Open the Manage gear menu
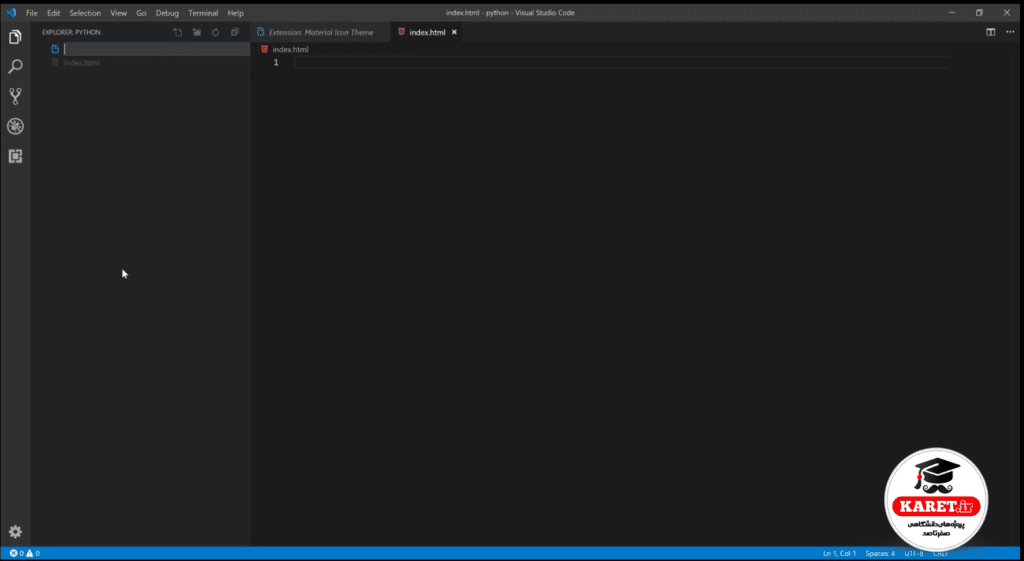 (x=15, y=532)
